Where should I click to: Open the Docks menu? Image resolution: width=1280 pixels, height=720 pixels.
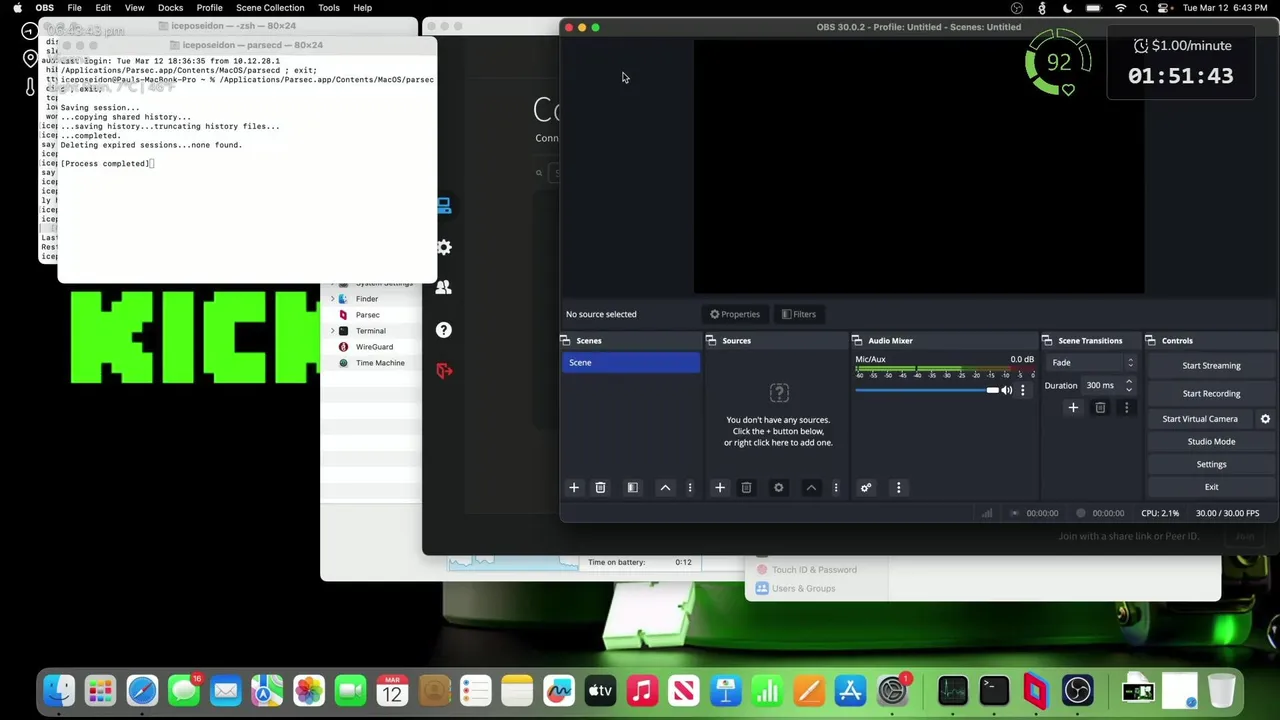coord(170,8)
